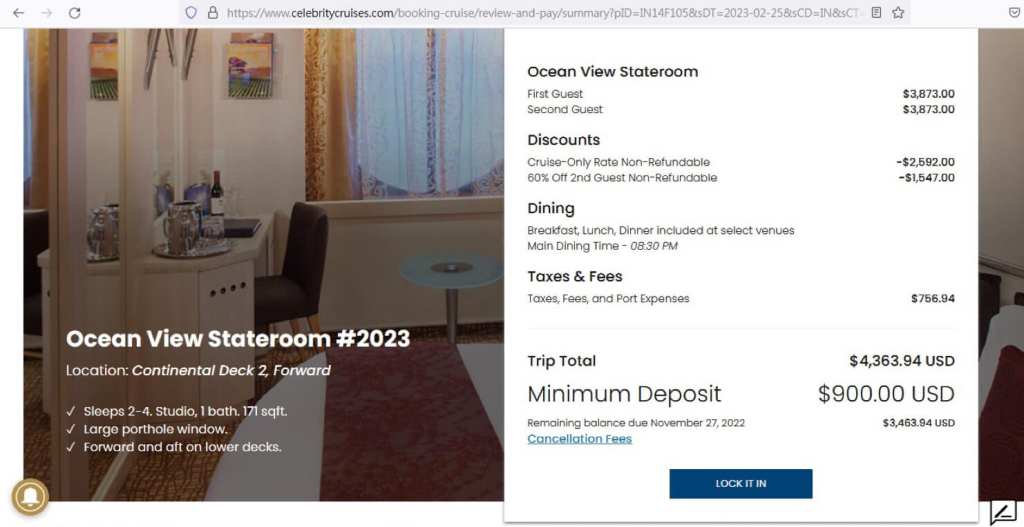
Task: Open the Cancellation Fees link
Action: point(579,439)
